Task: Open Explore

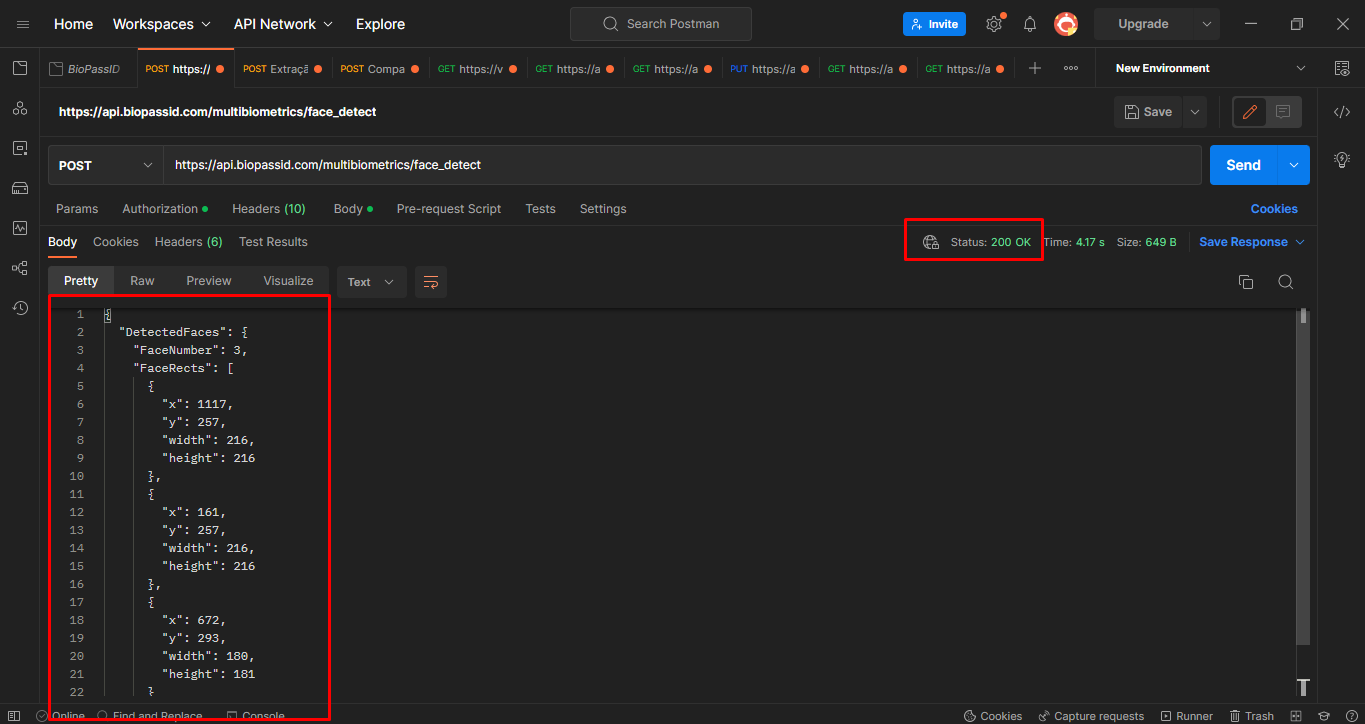Action: (x=380, y=24)
